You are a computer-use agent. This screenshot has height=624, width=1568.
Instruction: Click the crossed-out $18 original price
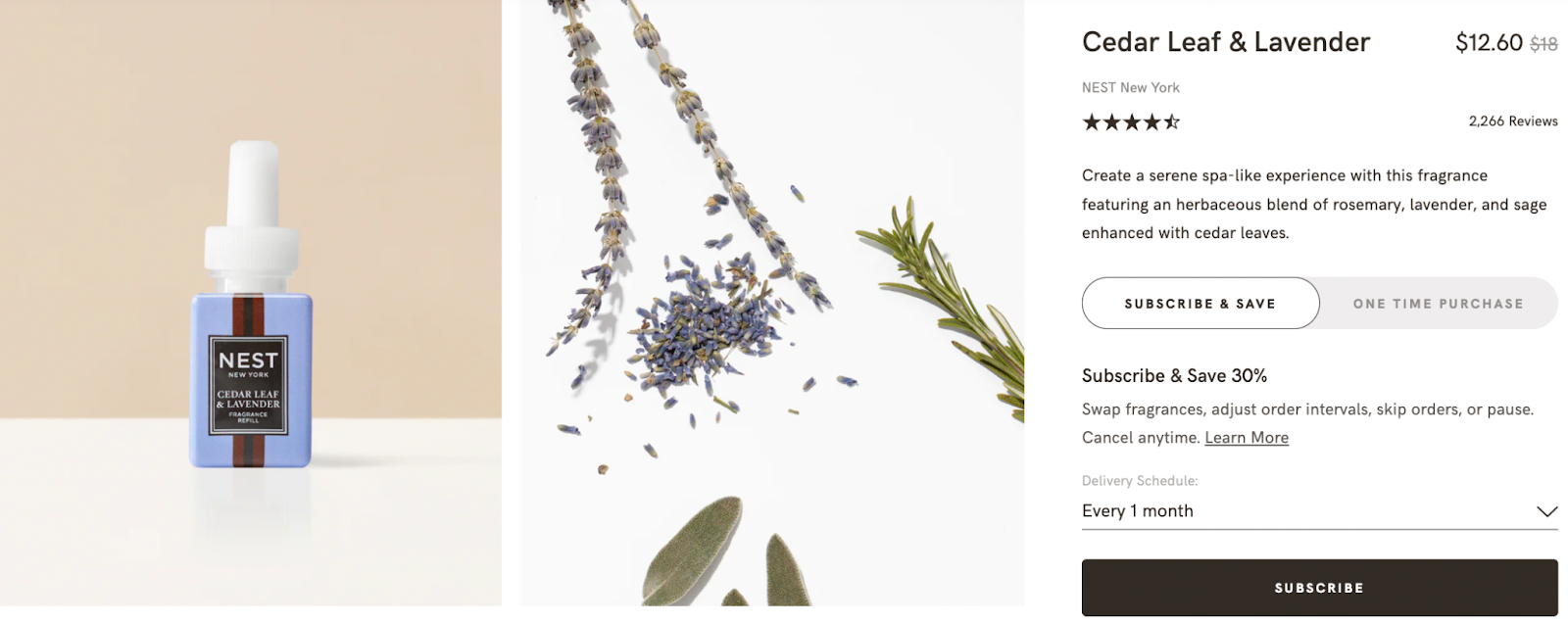click(1543, 44)
